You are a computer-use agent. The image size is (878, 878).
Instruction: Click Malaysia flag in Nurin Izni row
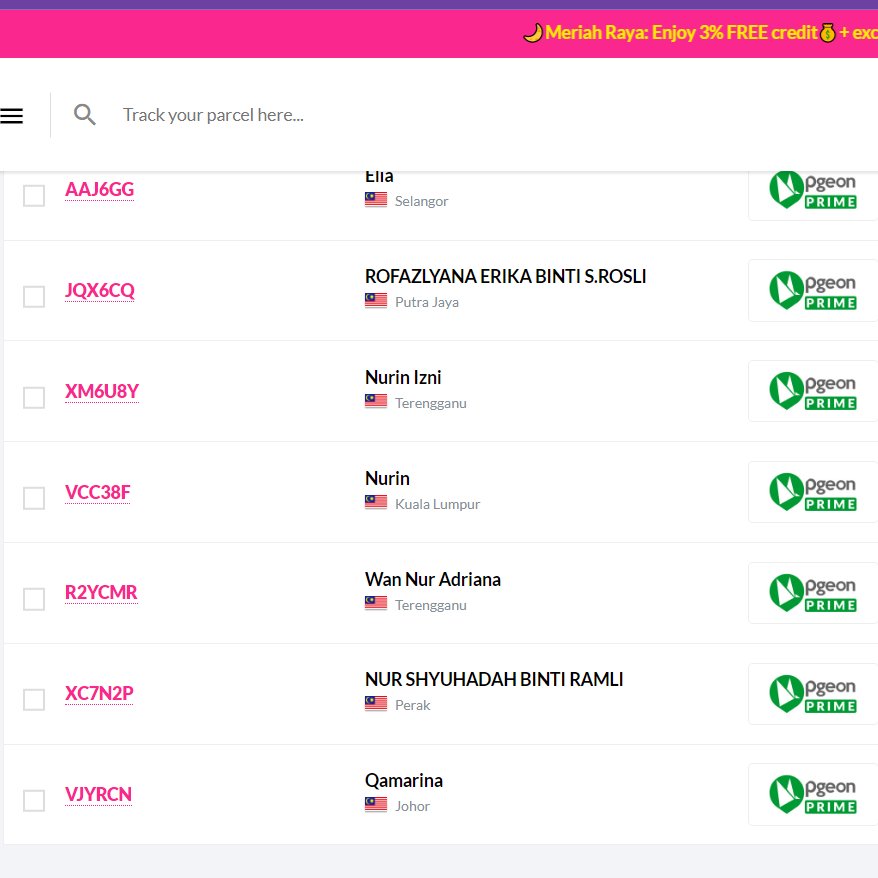click(x=376, y=401)
